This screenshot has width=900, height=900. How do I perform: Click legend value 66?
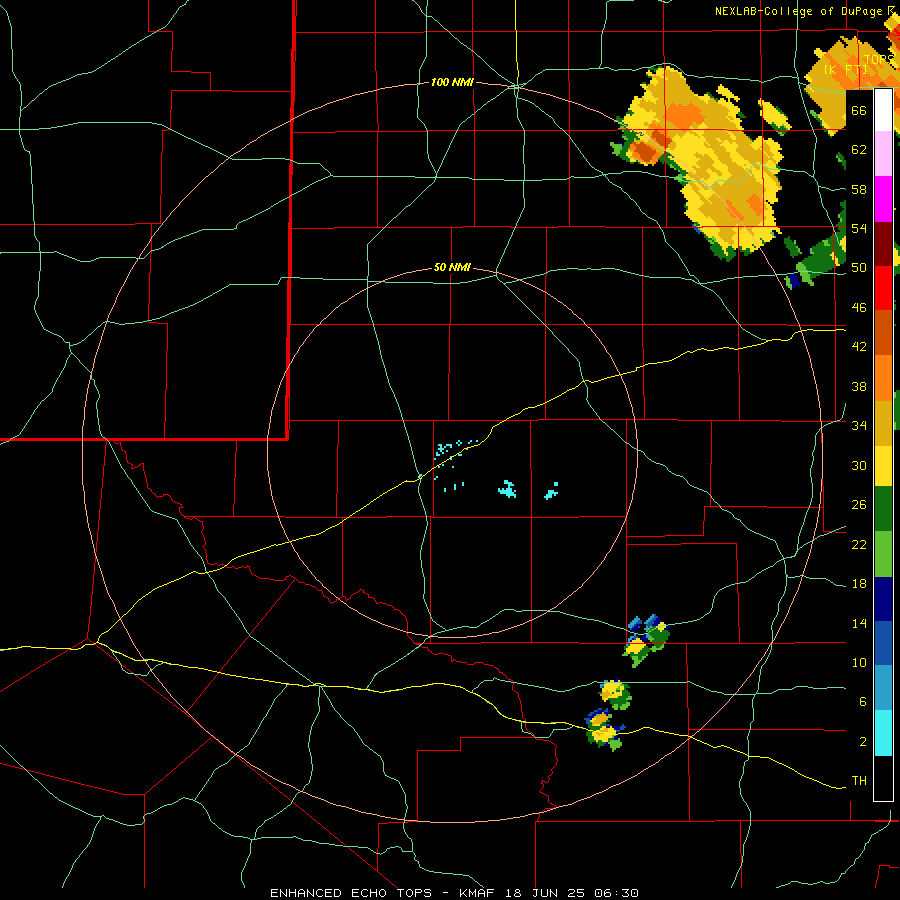pyautogui.click(x=859, y=111)
